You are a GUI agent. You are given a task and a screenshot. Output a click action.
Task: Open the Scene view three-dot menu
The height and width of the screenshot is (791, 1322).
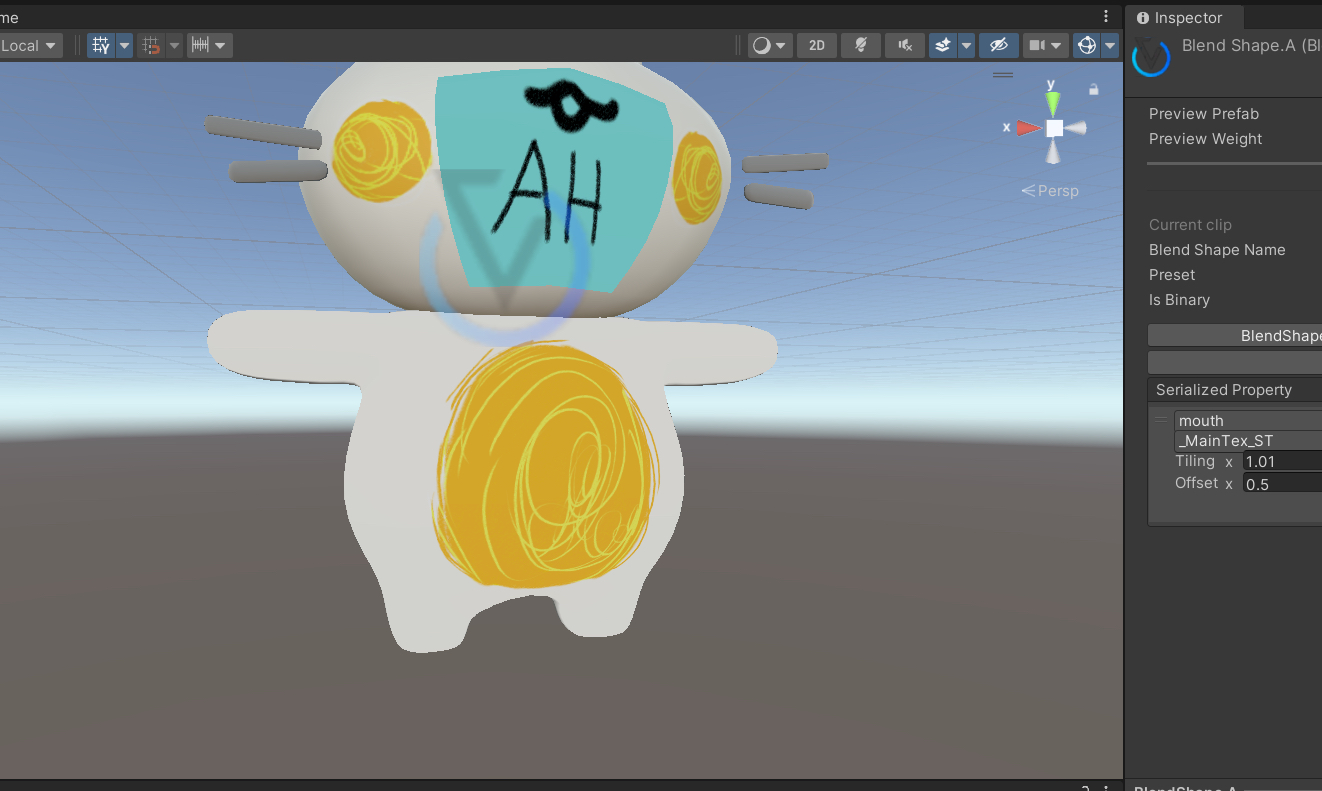[x=1106, y=16]
